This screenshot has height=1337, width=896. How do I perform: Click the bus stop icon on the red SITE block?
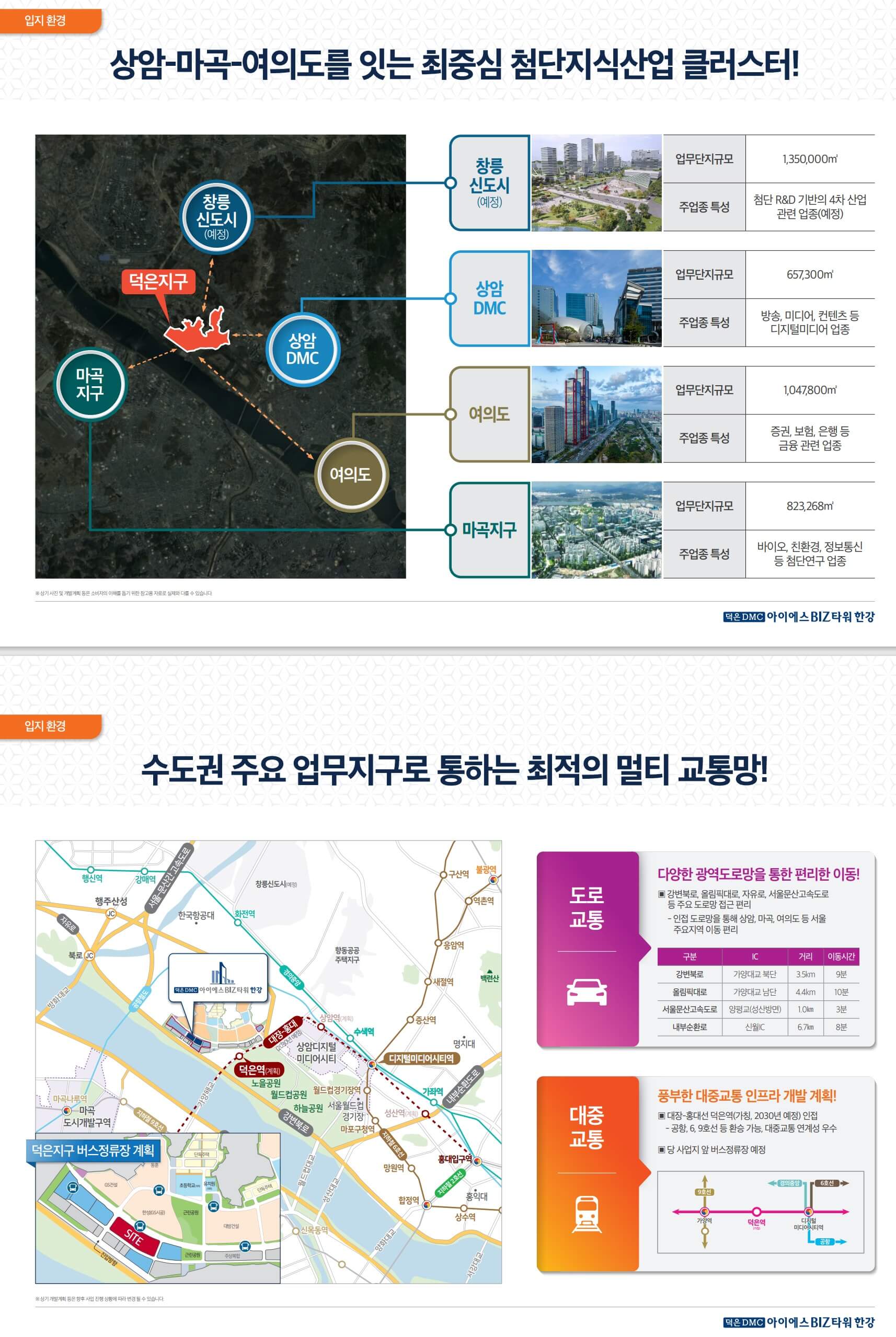pyautogui.click(x=141, y=1226)
